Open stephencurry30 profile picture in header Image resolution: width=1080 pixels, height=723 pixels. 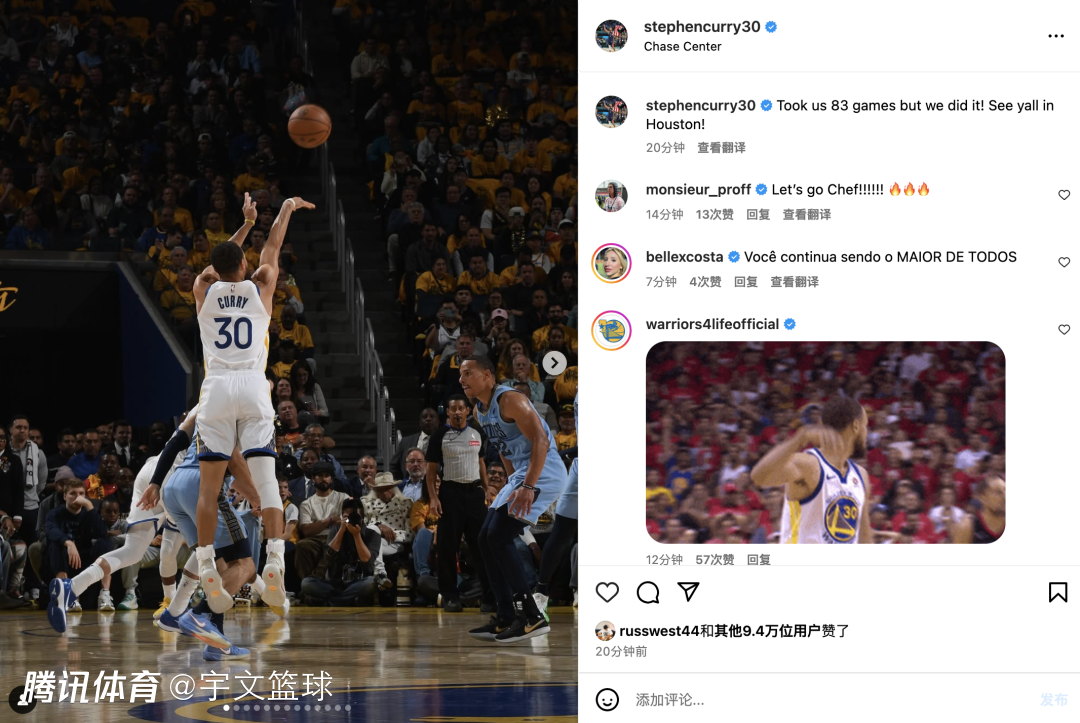tap(612, 36)
